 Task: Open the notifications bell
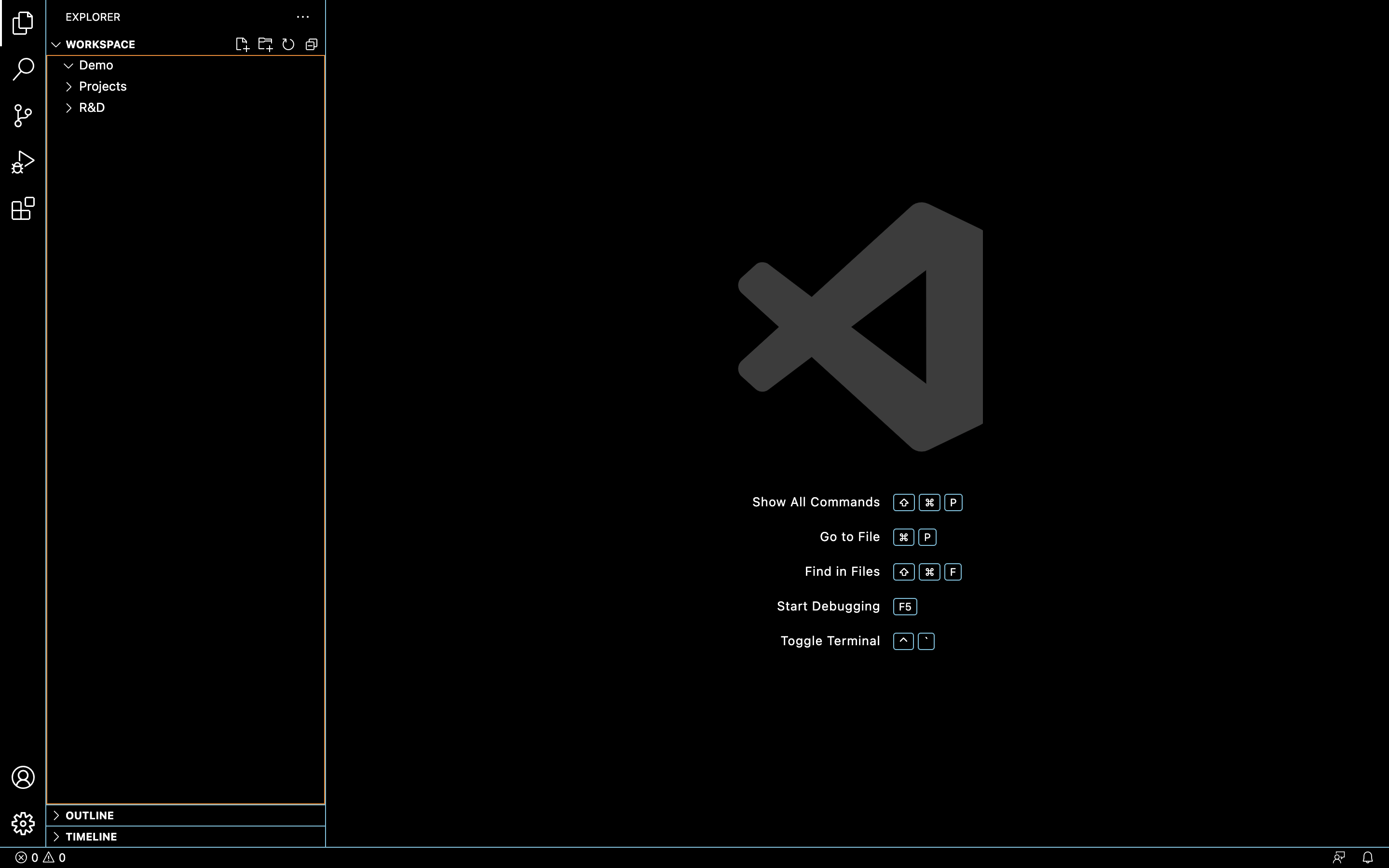(1368, 858)
